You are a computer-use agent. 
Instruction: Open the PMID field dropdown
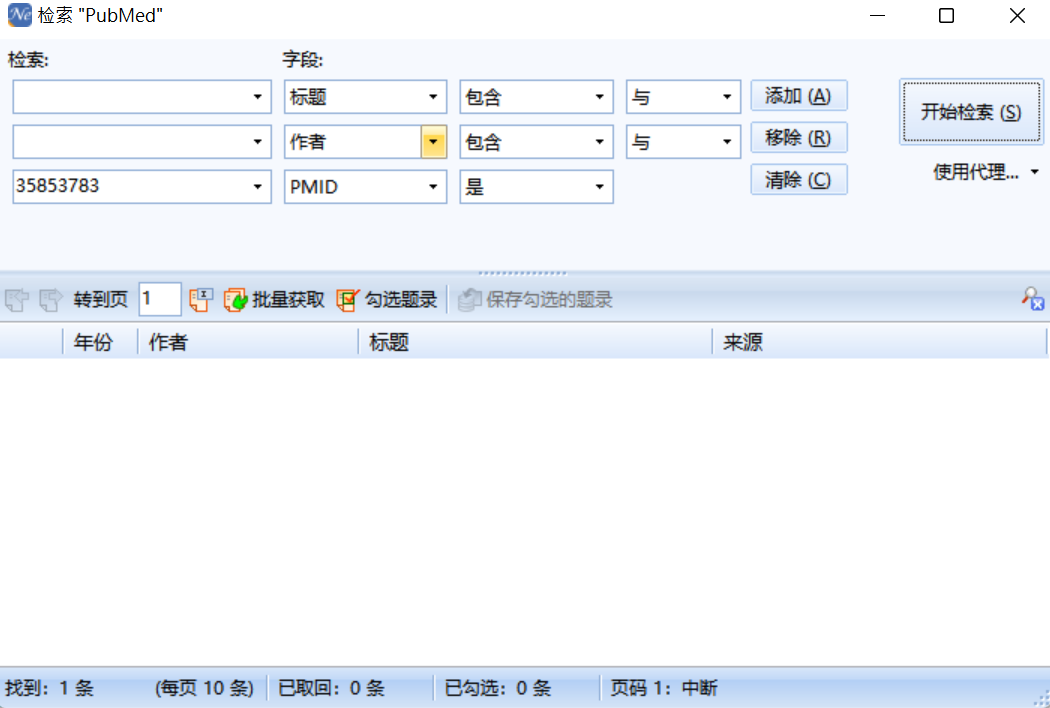point(433,187)
